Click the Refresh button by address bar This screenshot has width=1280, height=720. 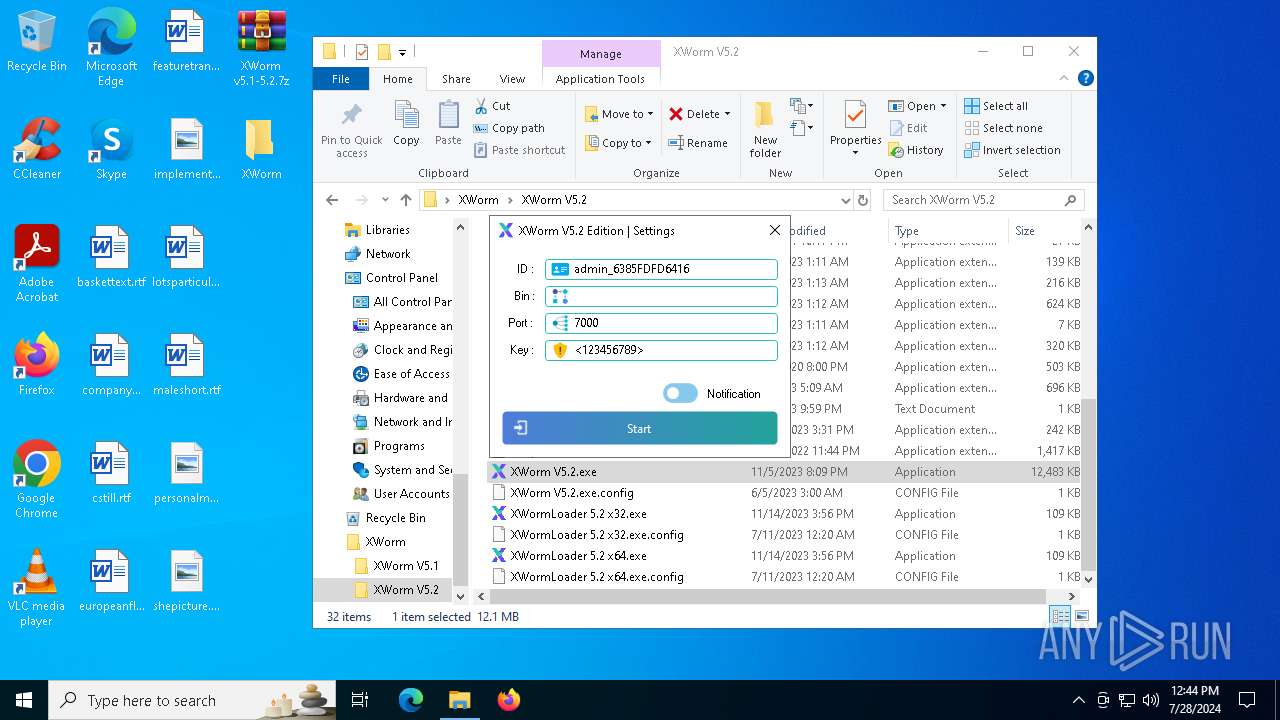[x=863, y=200]
